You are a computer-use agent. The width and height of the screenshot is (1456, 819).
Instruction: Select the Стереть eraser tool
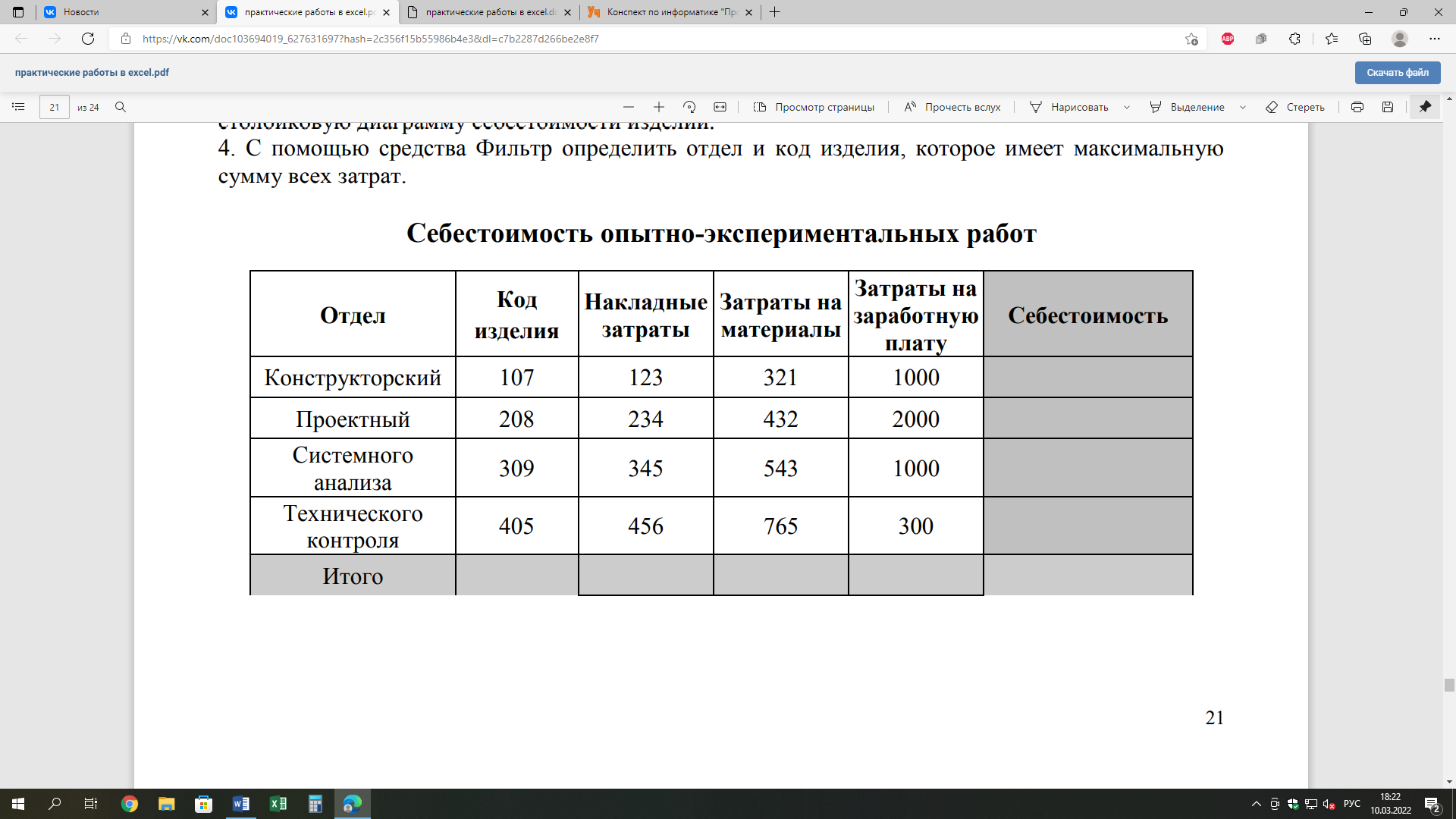click(x=1295, y=107)
